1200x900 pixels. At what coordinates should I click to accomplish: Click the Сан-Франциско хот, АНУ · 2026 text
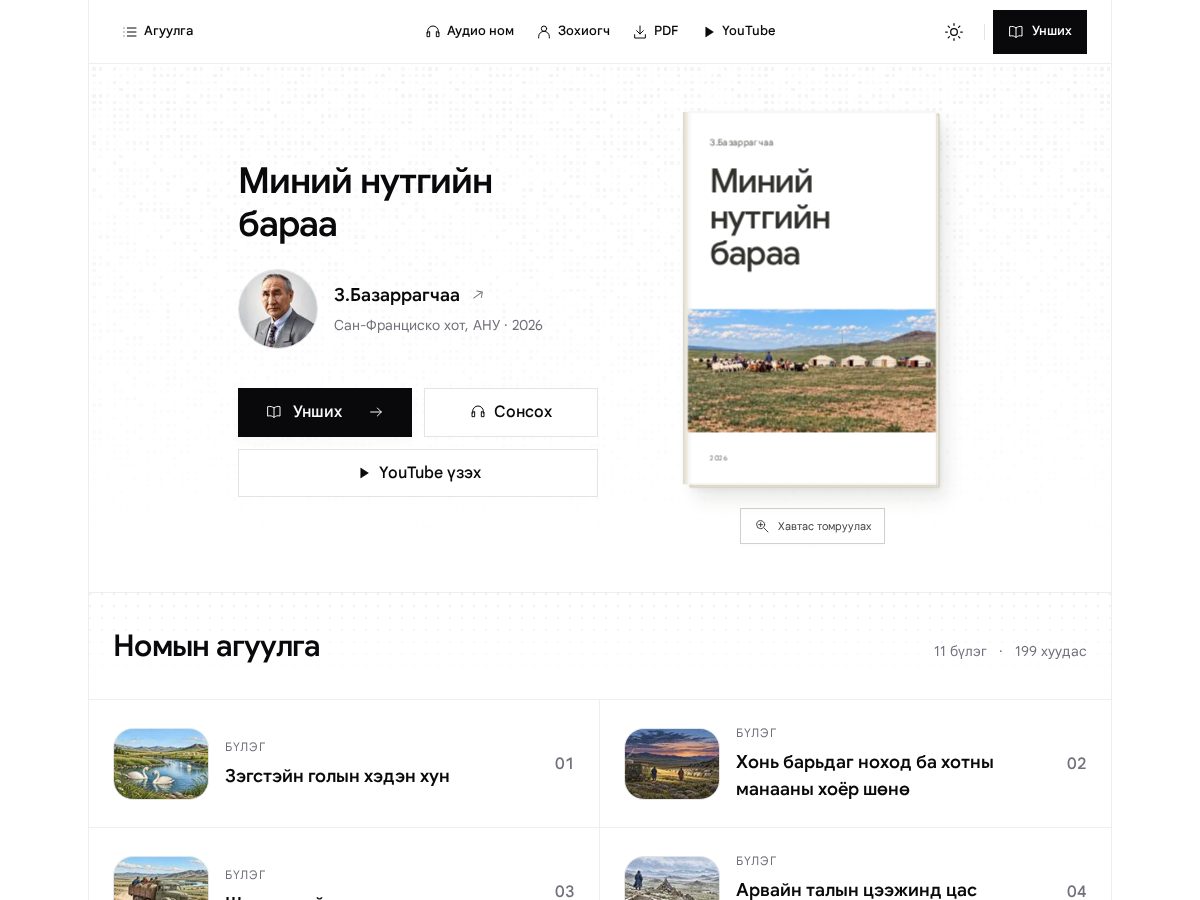438,326
